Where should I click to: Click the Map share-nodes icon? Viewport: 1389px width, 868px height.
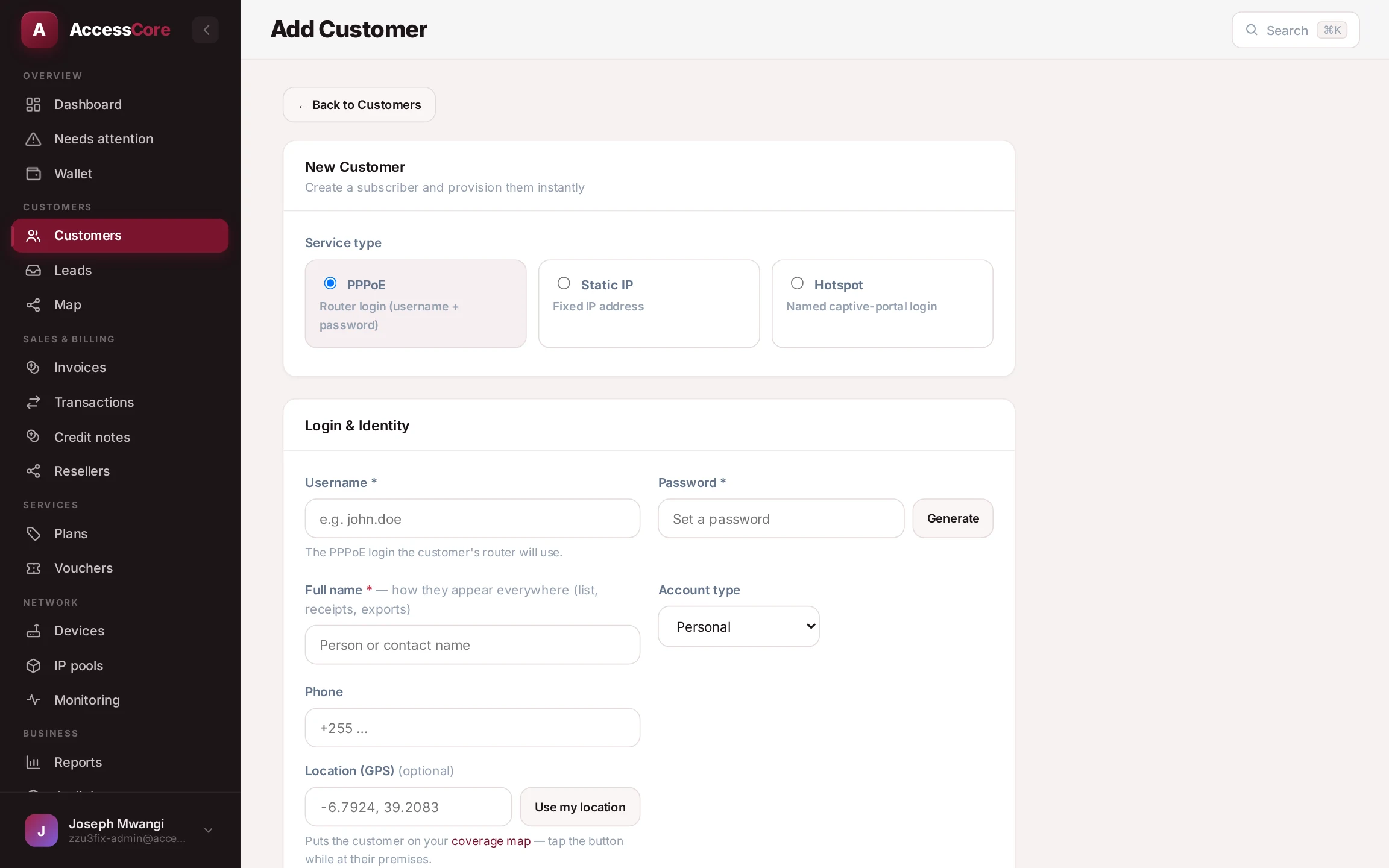pos(33,305)
